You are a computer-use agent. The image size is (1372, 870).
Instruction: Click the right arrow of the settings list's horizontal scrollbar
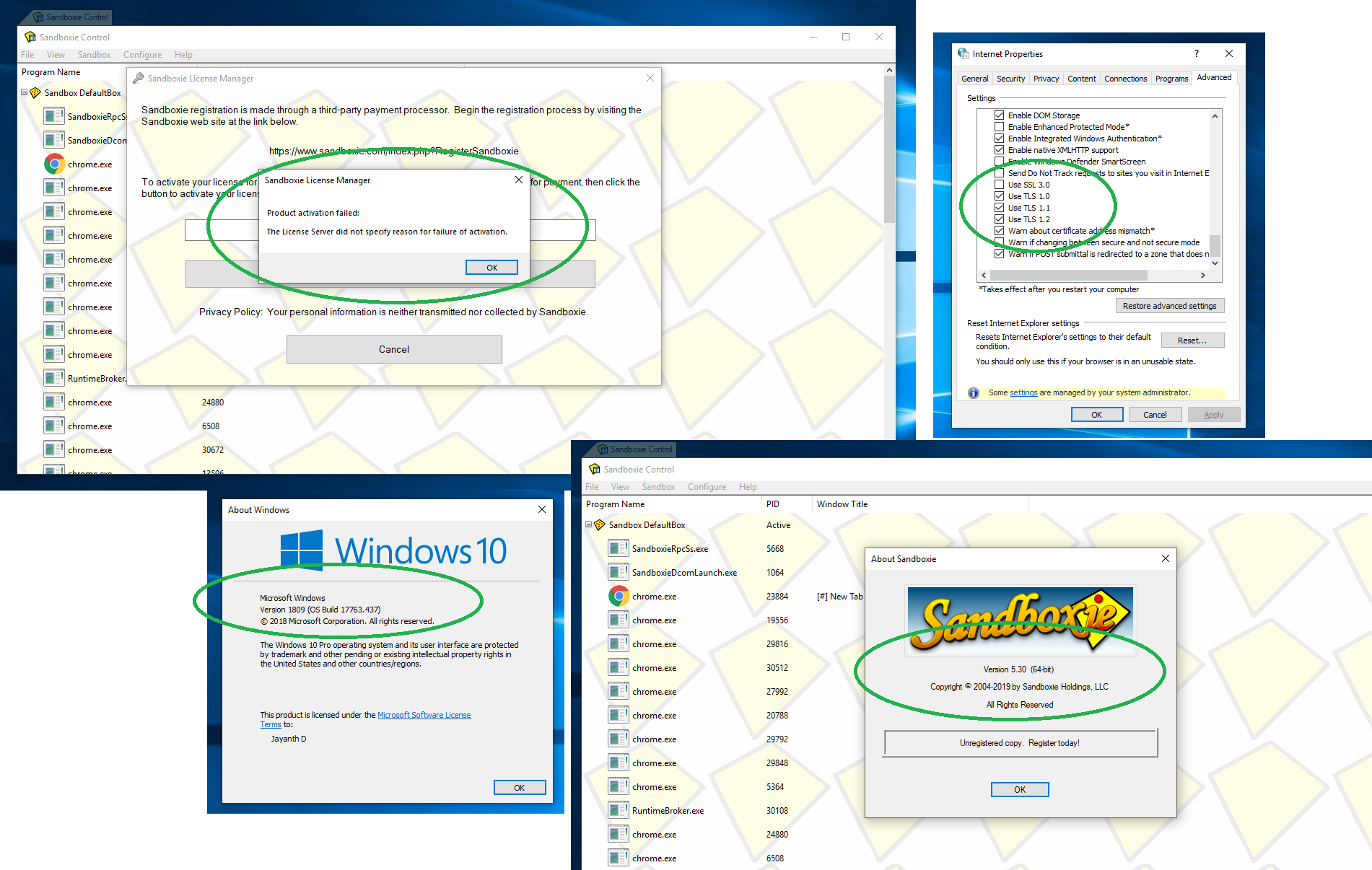pos(1202,275)
